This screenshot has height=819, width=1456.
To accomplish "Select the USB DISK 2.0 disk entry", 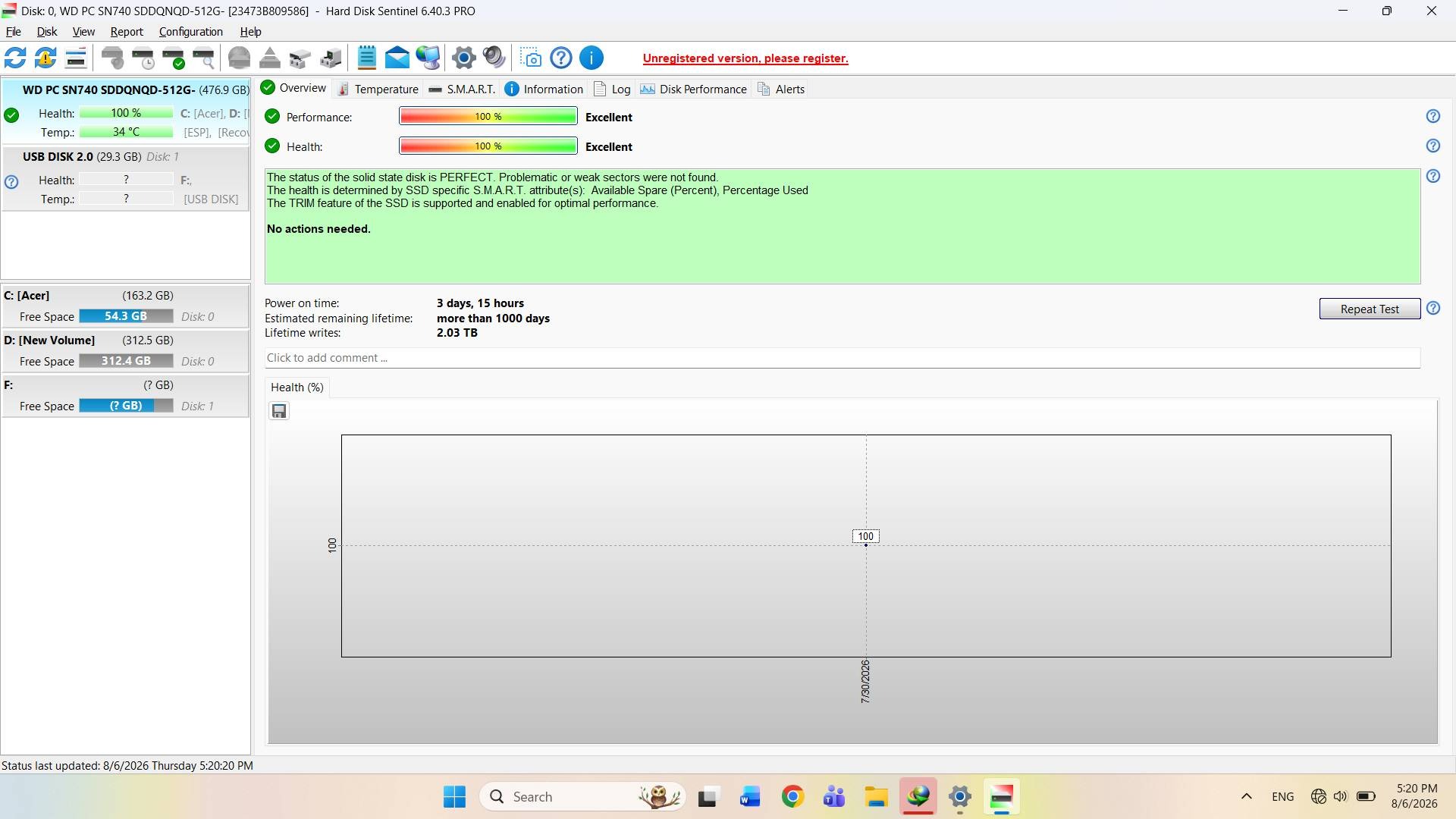I will [126, 178].
